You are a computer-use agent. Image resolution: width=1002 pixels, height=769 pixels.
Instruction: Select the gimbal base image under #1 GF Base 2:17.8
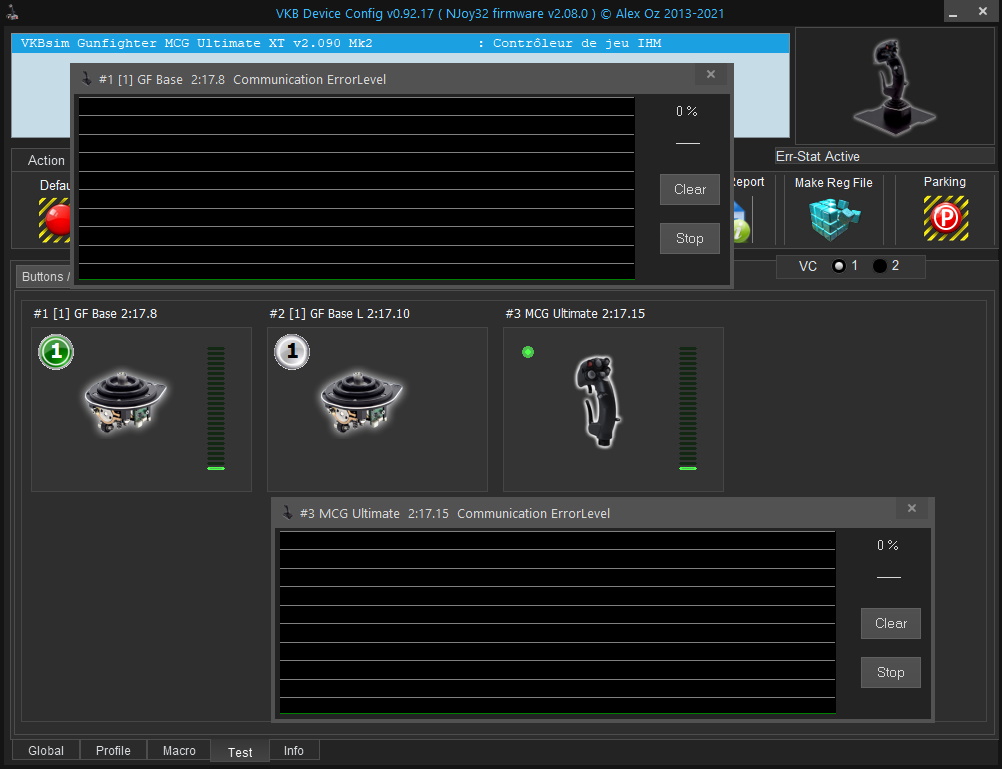[x=125, y=401]
